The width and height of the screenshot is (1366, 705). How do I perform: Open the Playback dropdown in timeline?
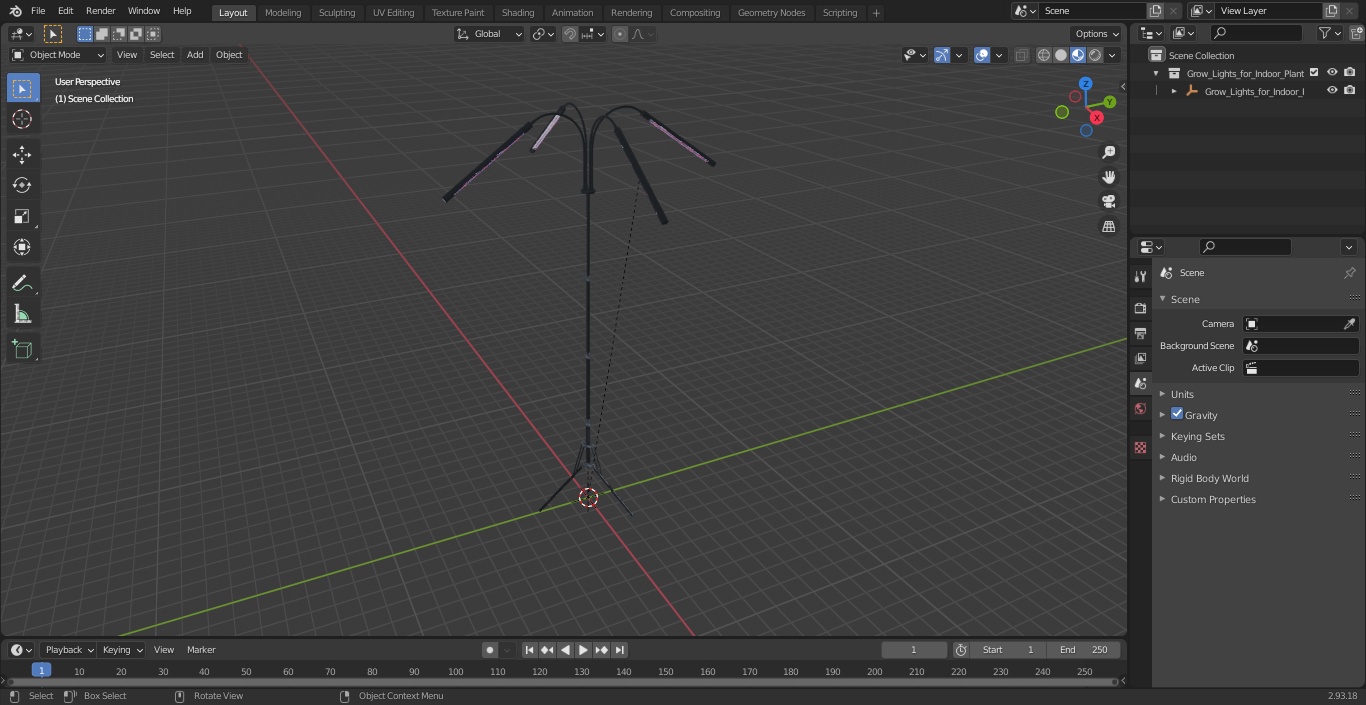tap(69, 650)
